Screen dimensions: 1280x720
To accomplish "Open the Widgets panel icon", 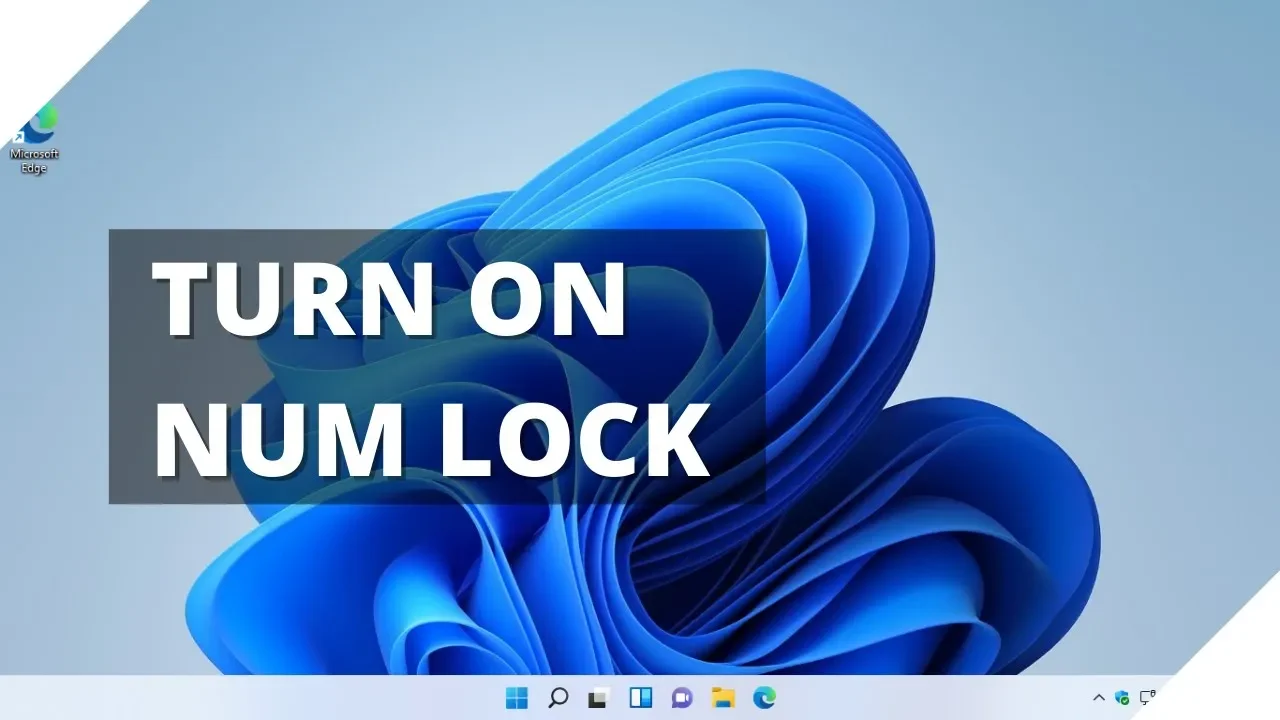I will point(640,698).
